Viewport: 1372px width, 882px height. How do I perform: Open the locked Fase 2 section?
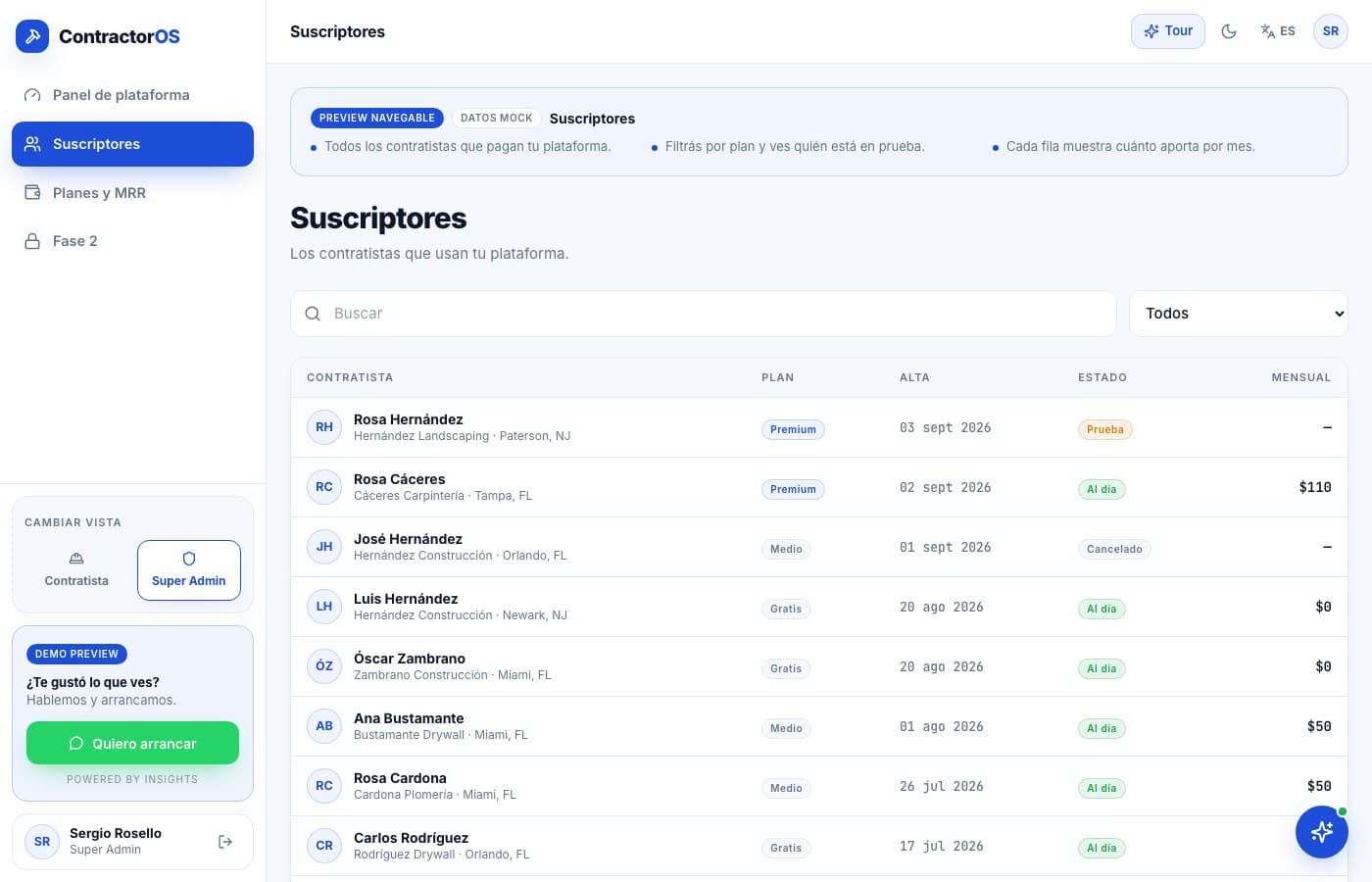coord(132,241)
